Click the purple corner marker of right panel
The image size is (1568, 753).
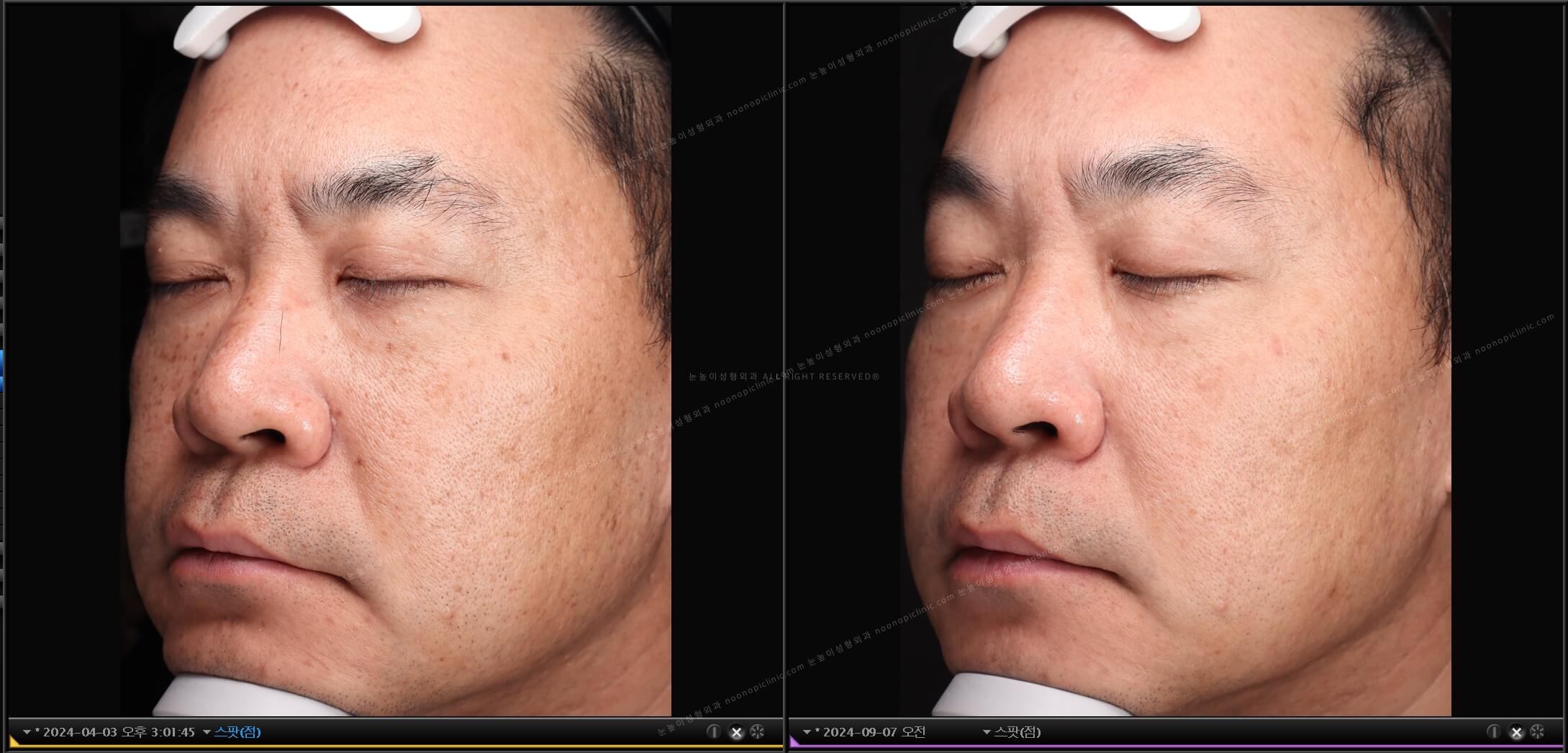click(x=794, y=741)
